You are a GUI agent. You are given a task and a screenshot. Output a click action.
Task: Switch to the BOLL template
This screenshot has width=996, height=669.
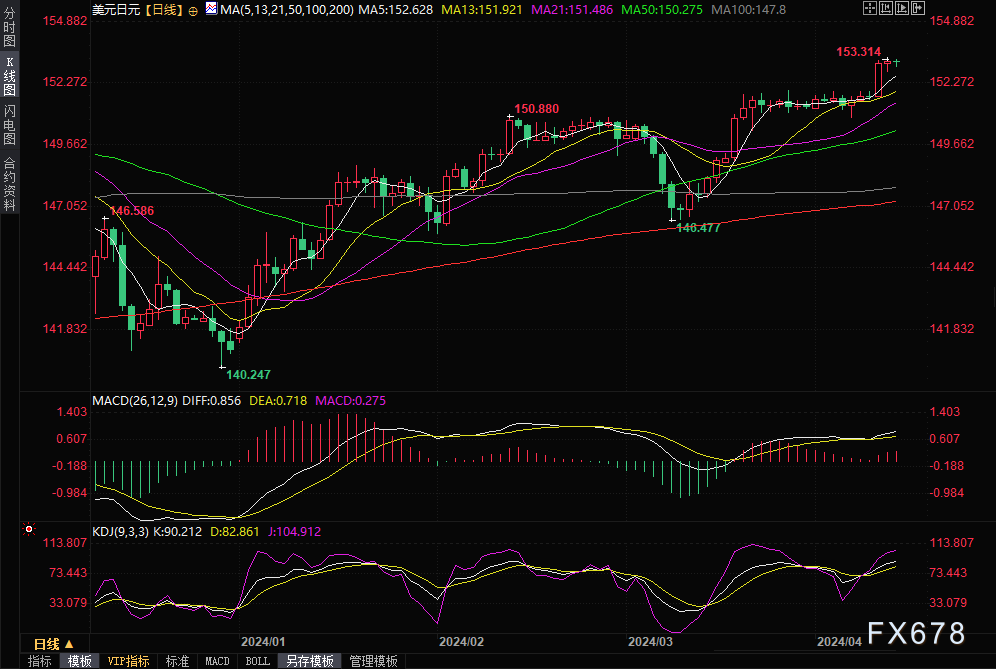pos(257,661)
